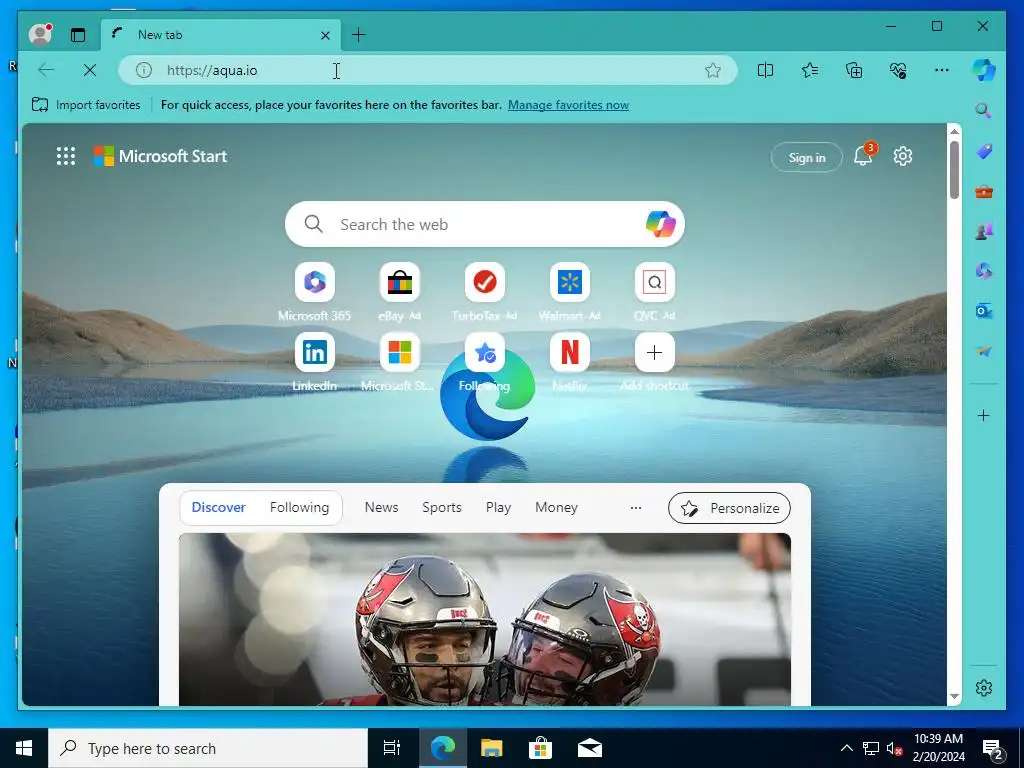The width and height of the screenshot is (1024, 768).
Task: Go back with the back arrow
Action: coord(46,70)
